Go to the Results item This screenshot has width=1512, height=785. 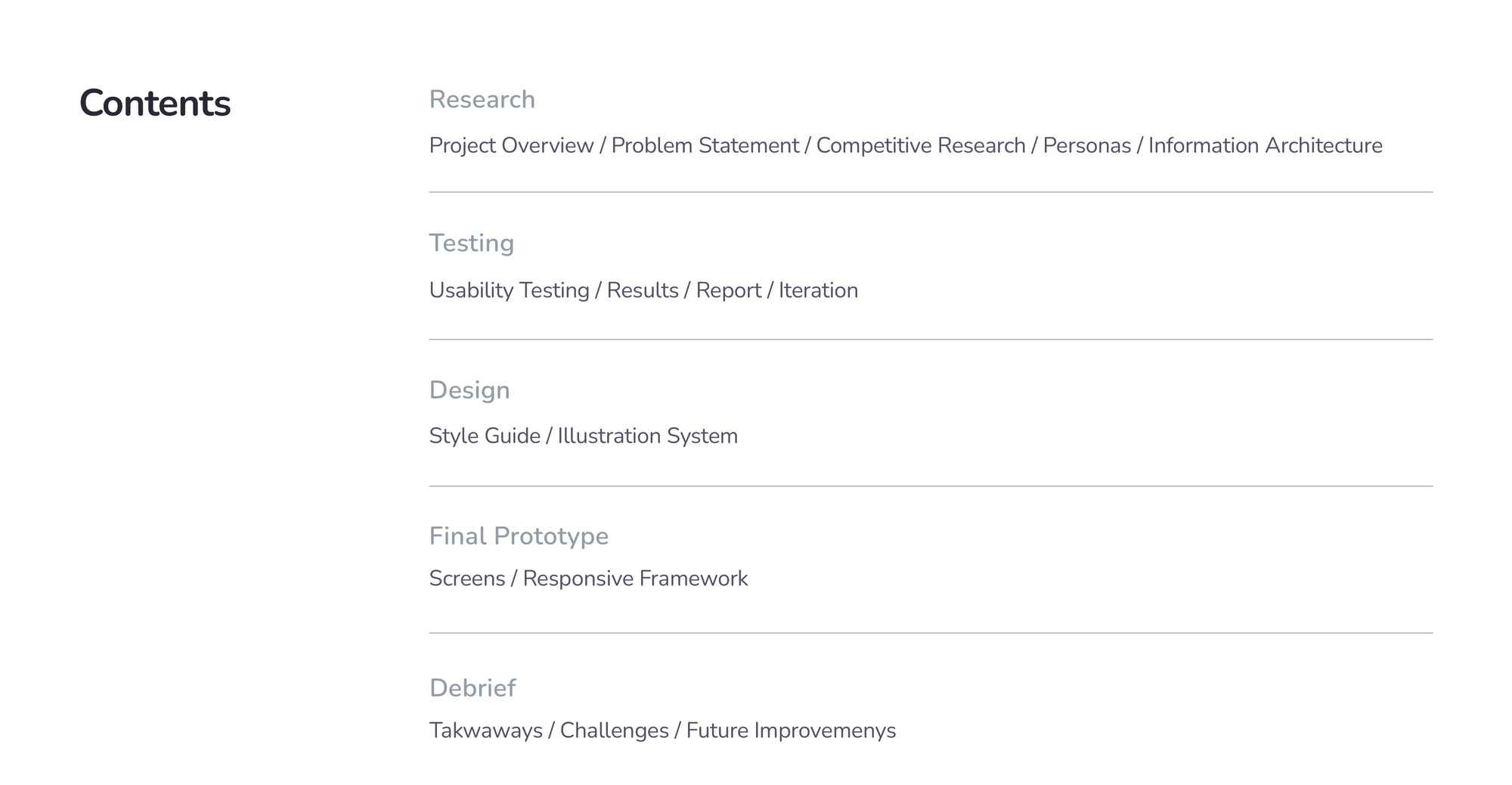[642, 291]
